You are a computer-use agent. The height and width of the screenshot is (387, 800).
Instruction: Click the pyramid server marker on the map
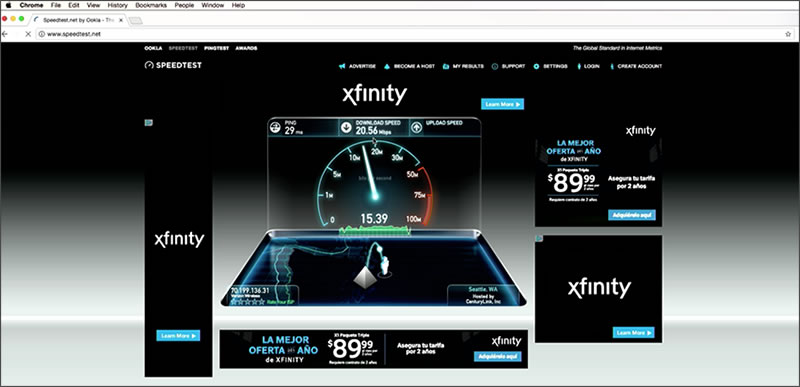pos(365,277)
